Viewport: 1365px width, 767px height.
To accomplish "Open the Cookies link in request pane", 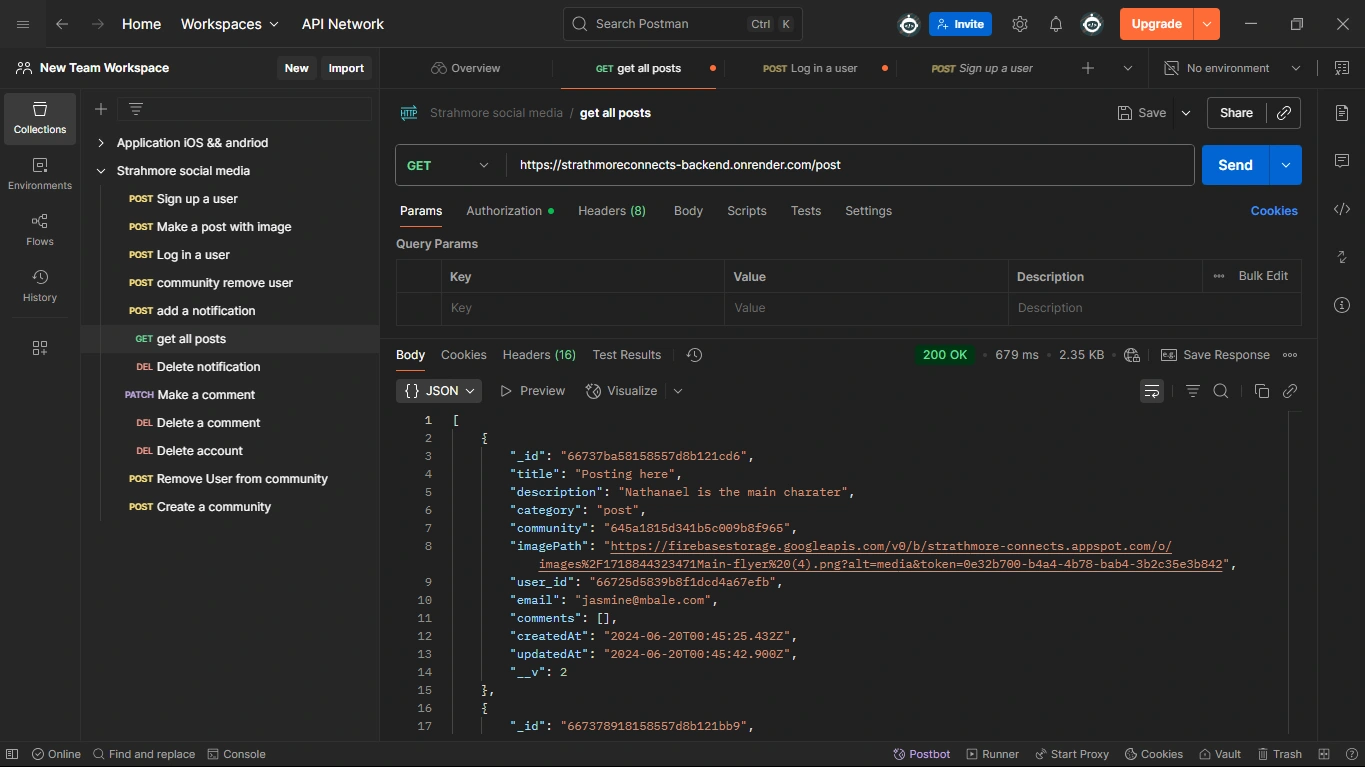I will [1274, 211].
